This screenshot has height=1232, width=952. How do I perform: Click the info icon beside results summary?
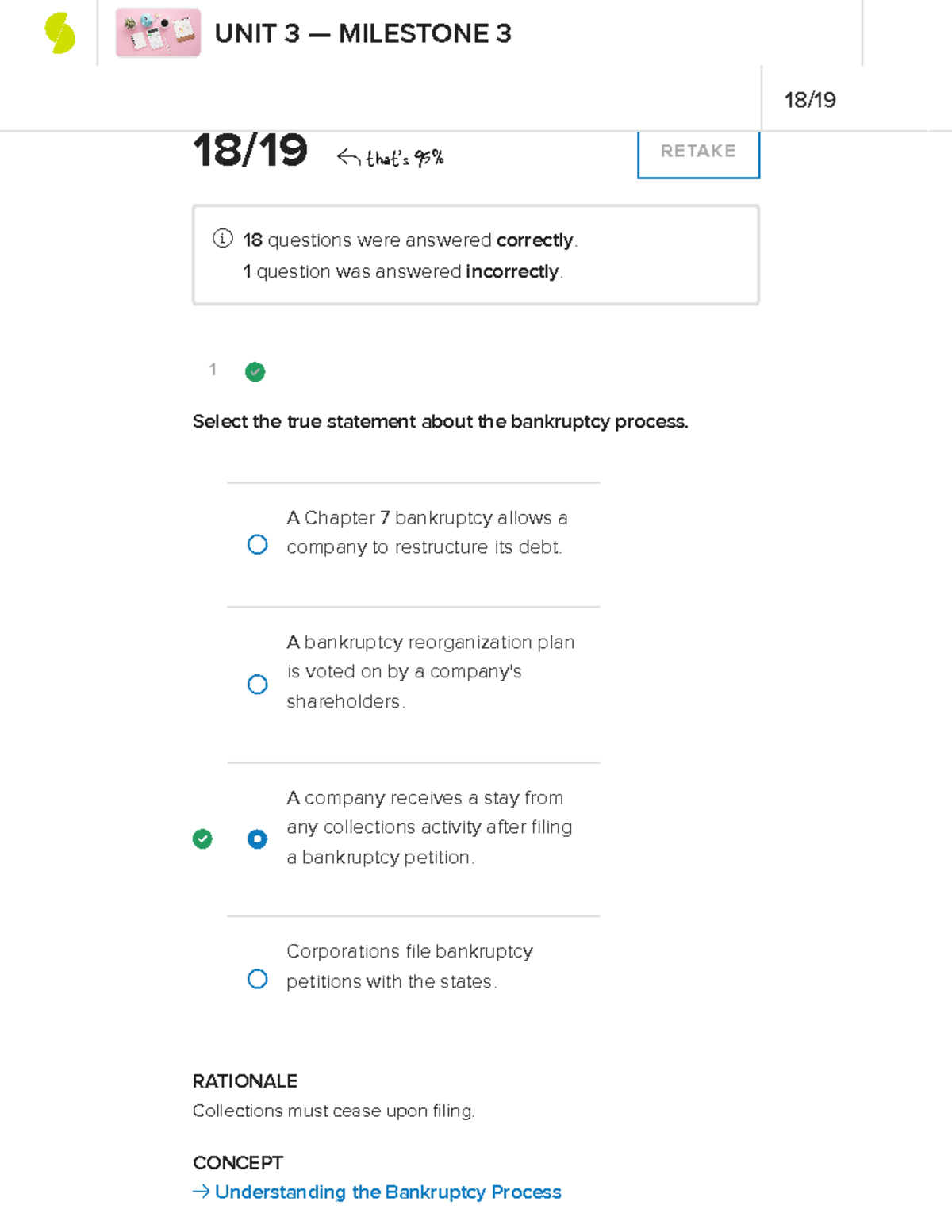click(x=223, y=238)
